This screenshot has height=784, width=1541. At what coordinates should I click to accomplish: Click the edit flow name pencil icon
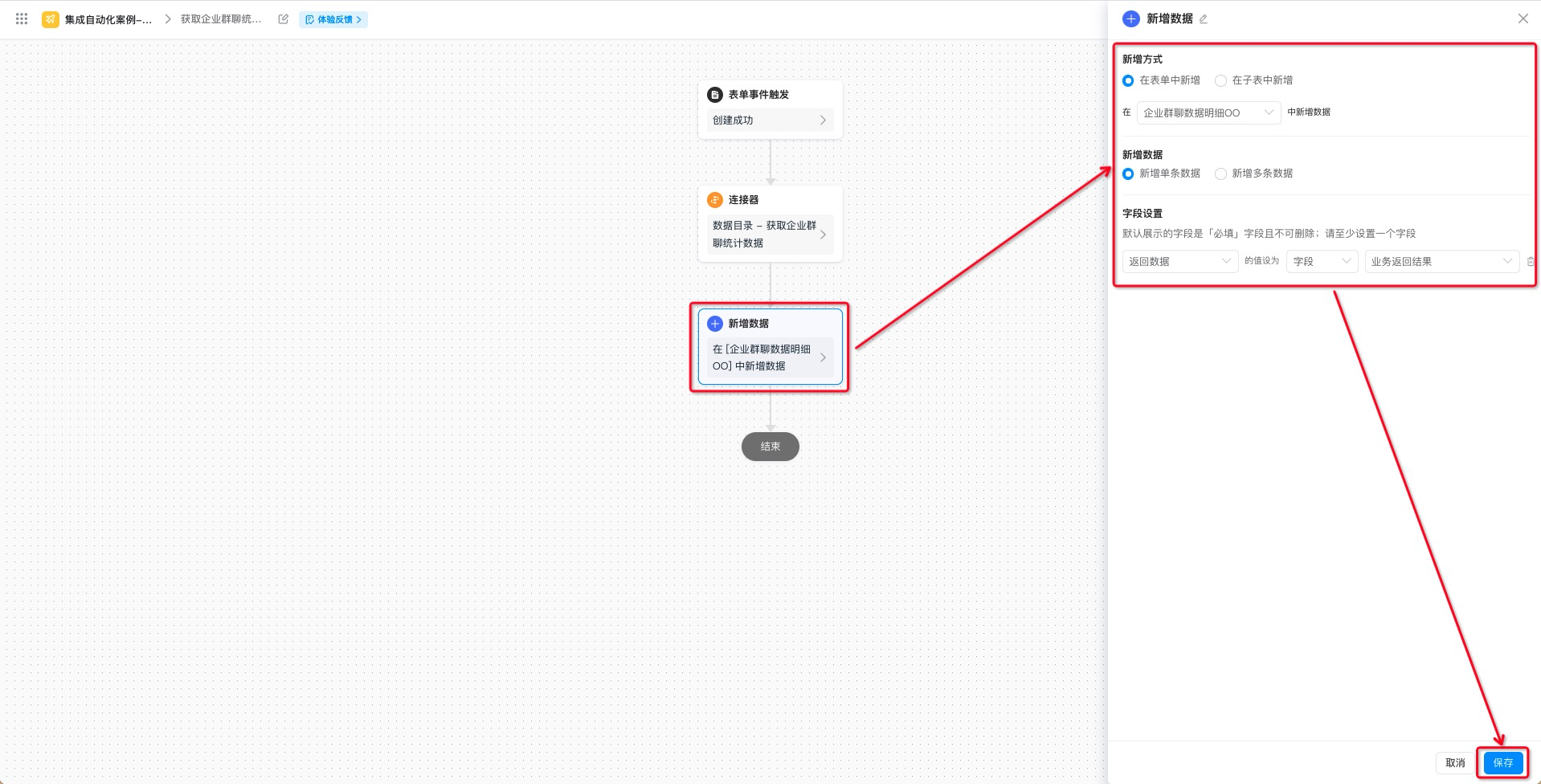(283, 19)
